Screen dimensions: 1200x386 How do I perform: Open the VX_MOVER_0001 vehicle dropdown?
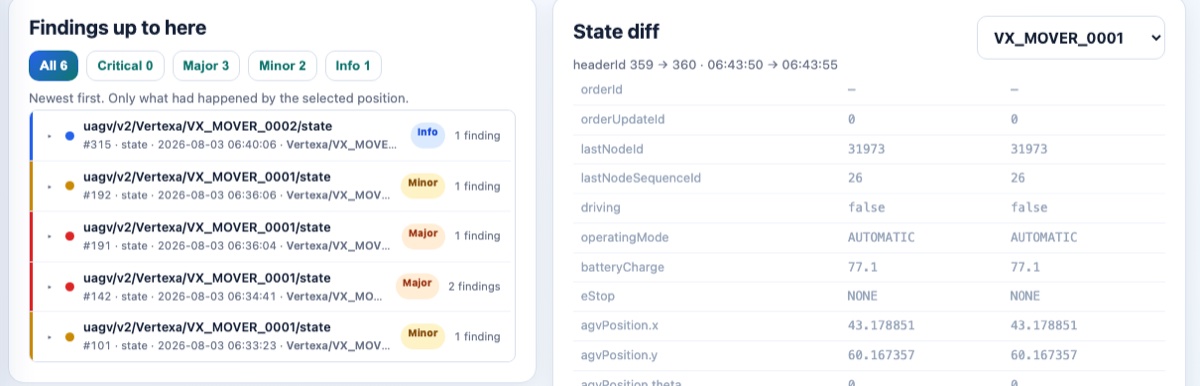[x=1071, y=38]
